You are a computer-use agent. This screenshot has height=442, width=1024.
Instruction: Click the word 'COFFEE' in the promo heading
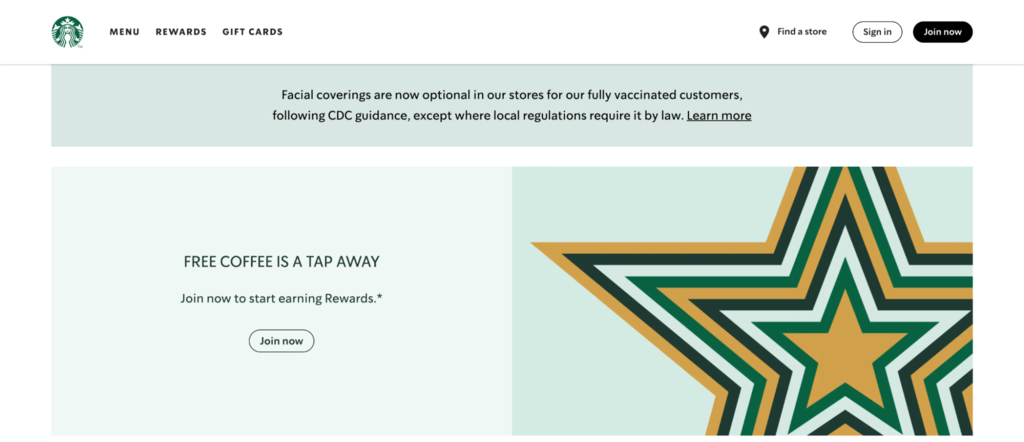point(241,262)
